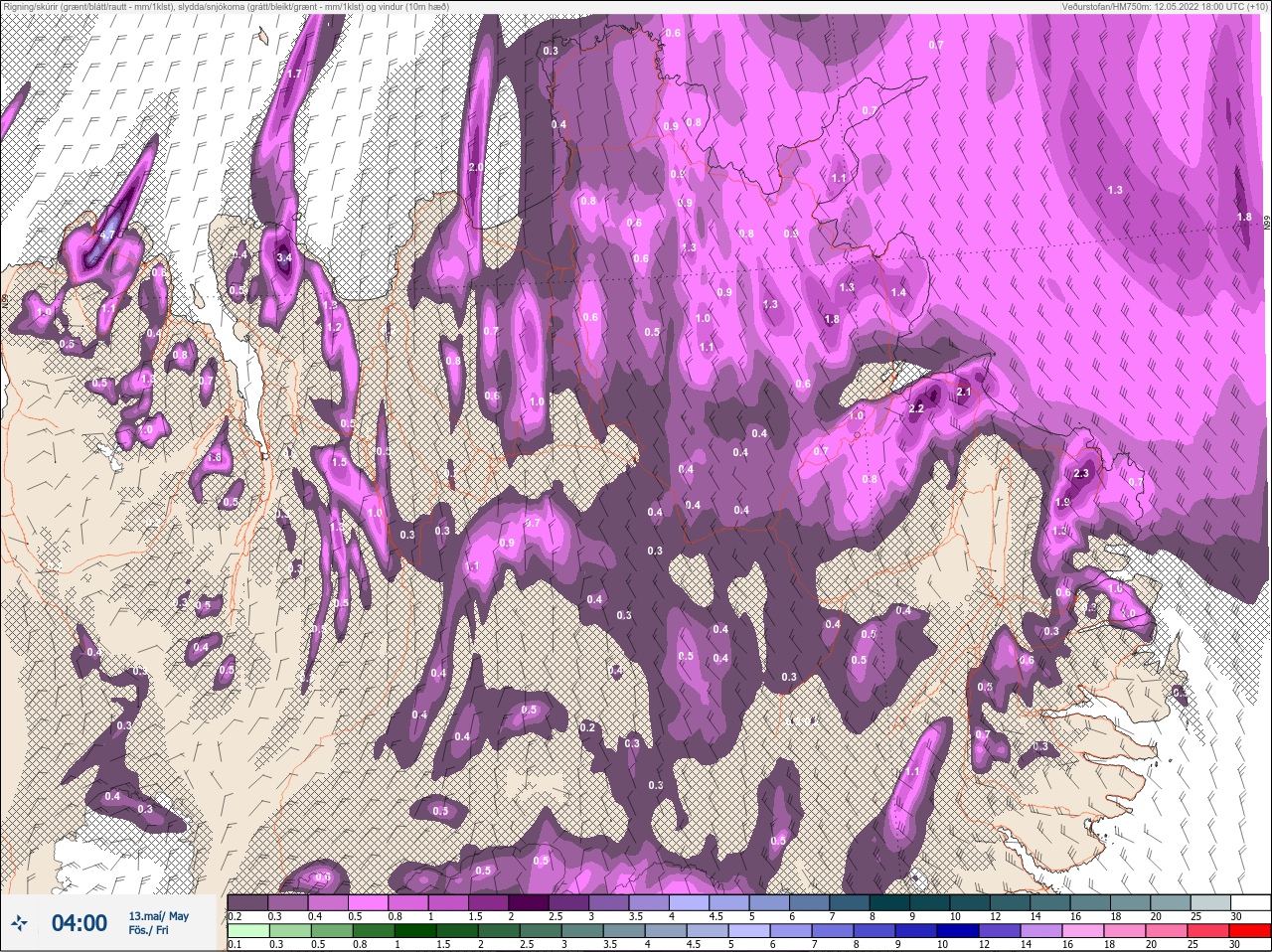Pick the bottom legend pink swatch labeled 18
The width and height of the screenshot is (1272, 952).
(1125, 931)
